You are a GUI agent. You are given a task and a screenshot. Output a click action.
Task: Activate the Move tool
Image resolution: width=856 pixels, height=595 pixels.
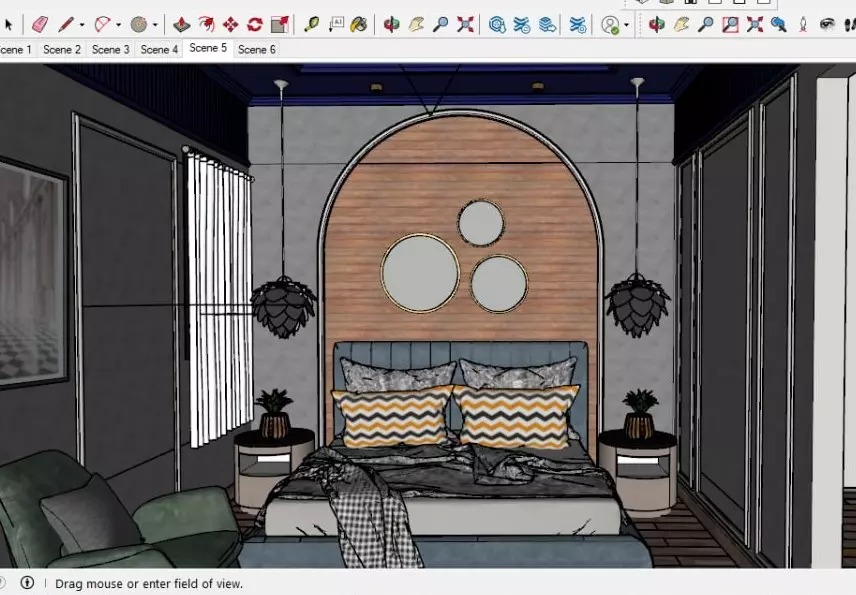[230, 24]
